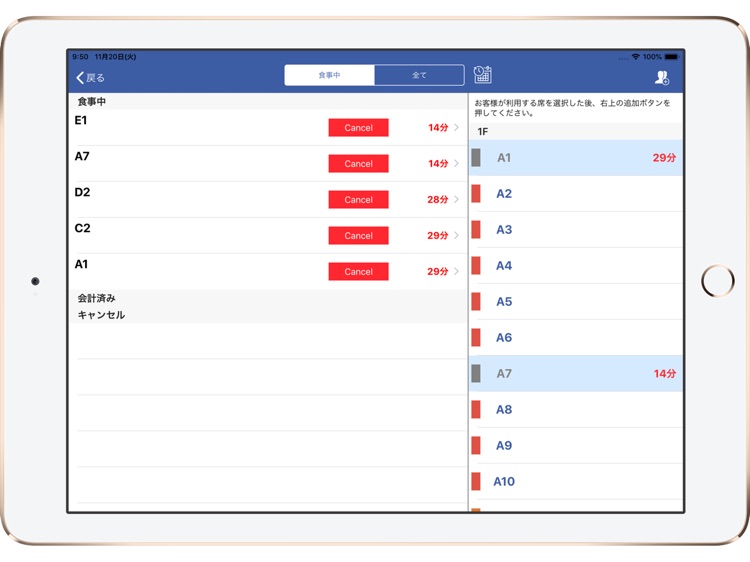This screenshot has height=562, width=750.
Task: Open A7 row details chevron in dining list
Action: pyautogui.click(x=456, y=163)
